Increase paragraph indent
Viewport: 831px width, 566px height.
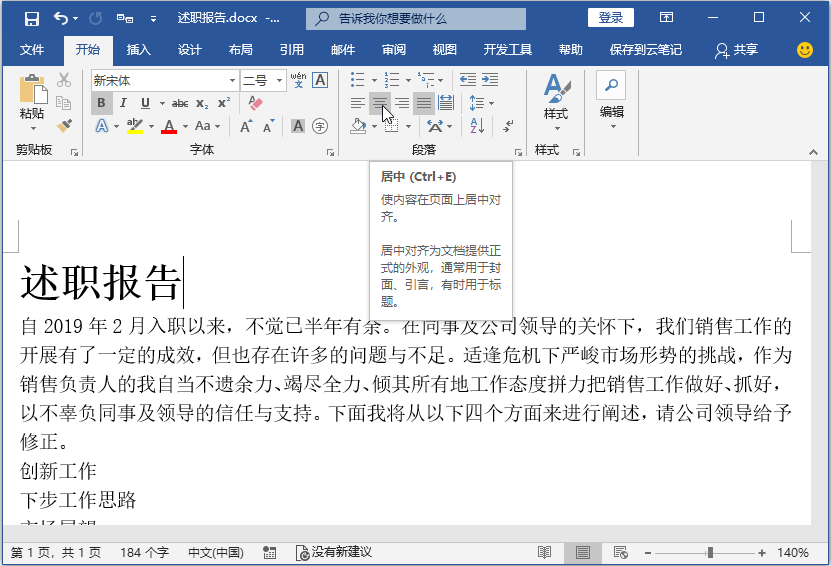490,80
